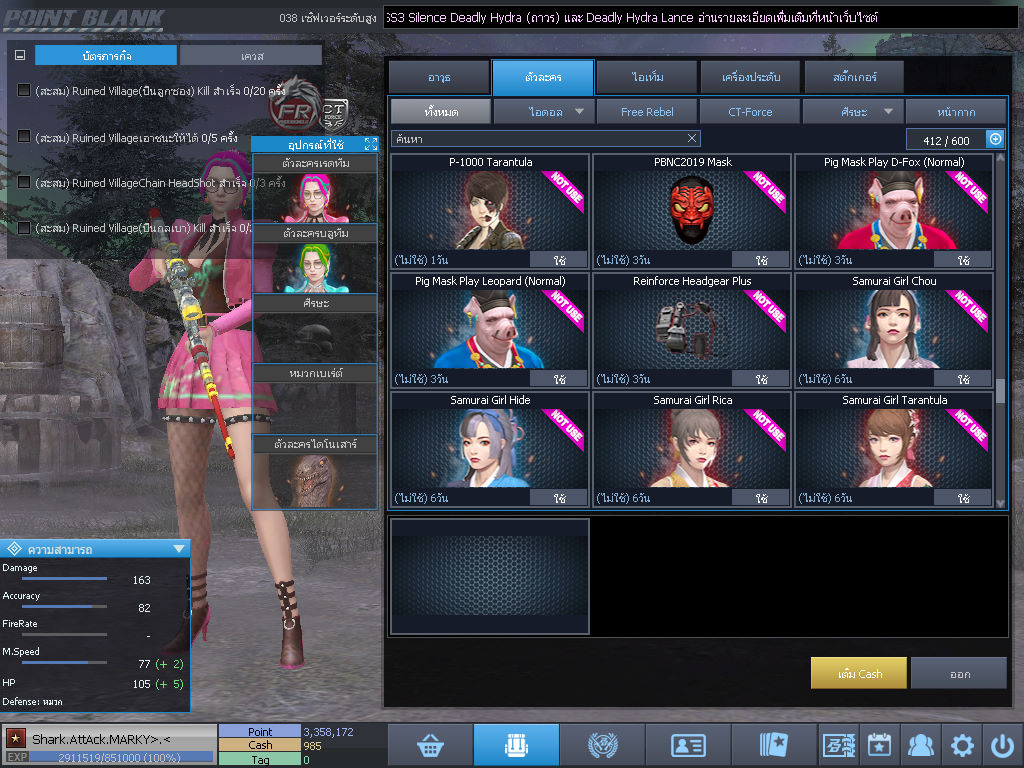This screenshot has width=1024, height=768.
Task: Open the player profile ID card icon
Action: [688, 745]
